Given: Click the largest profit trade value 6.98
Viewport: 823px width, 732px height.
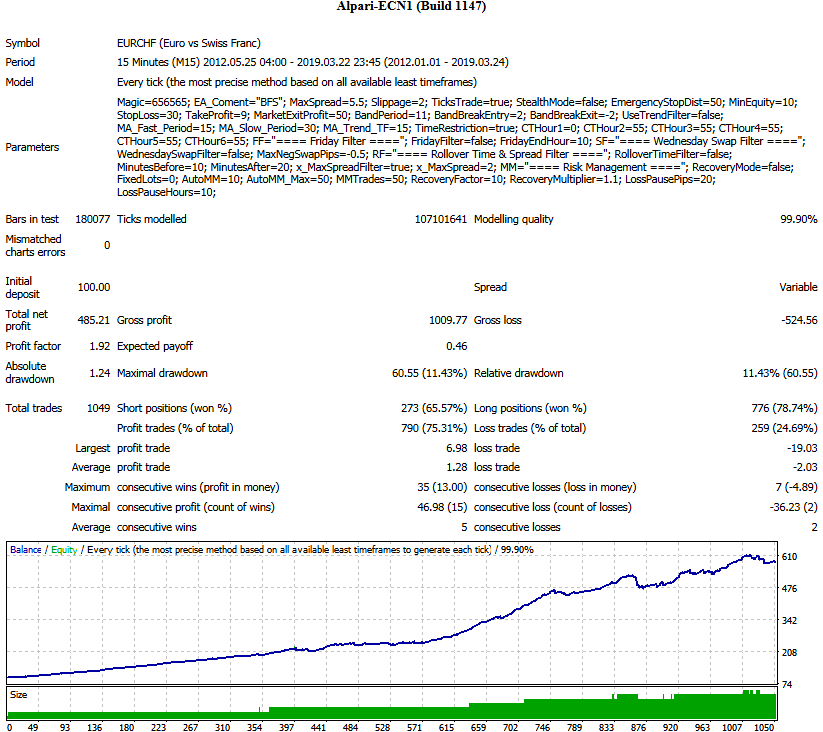Looking at the screenshot, I should [456, 448].
